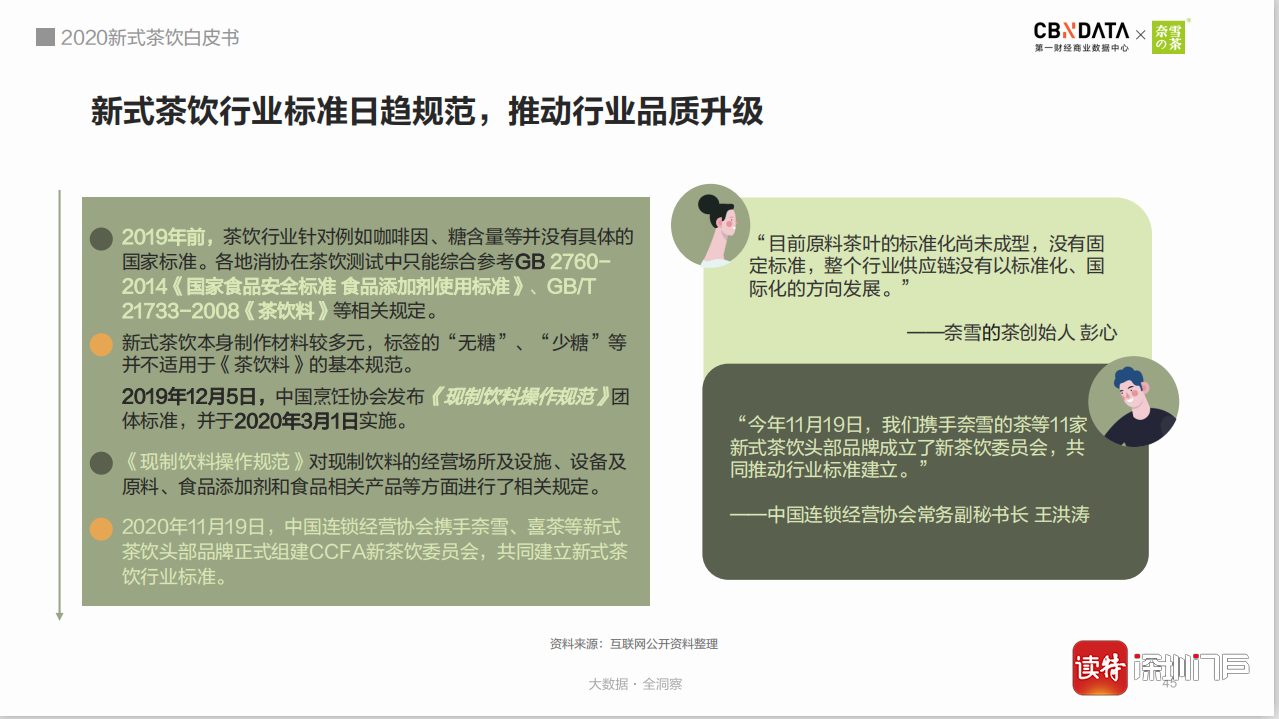This screenshot has width=1279, height=719.
Task: Select the paragraph beginning 2019年12月5日
Action: pos(376,408)
